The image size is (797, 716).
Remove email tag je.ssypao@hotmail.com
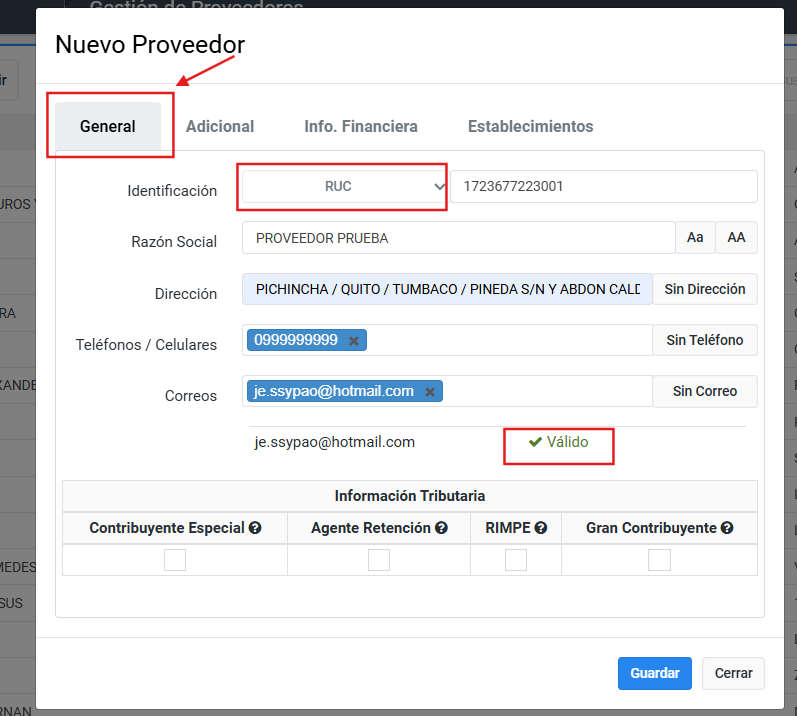[430, 392]
